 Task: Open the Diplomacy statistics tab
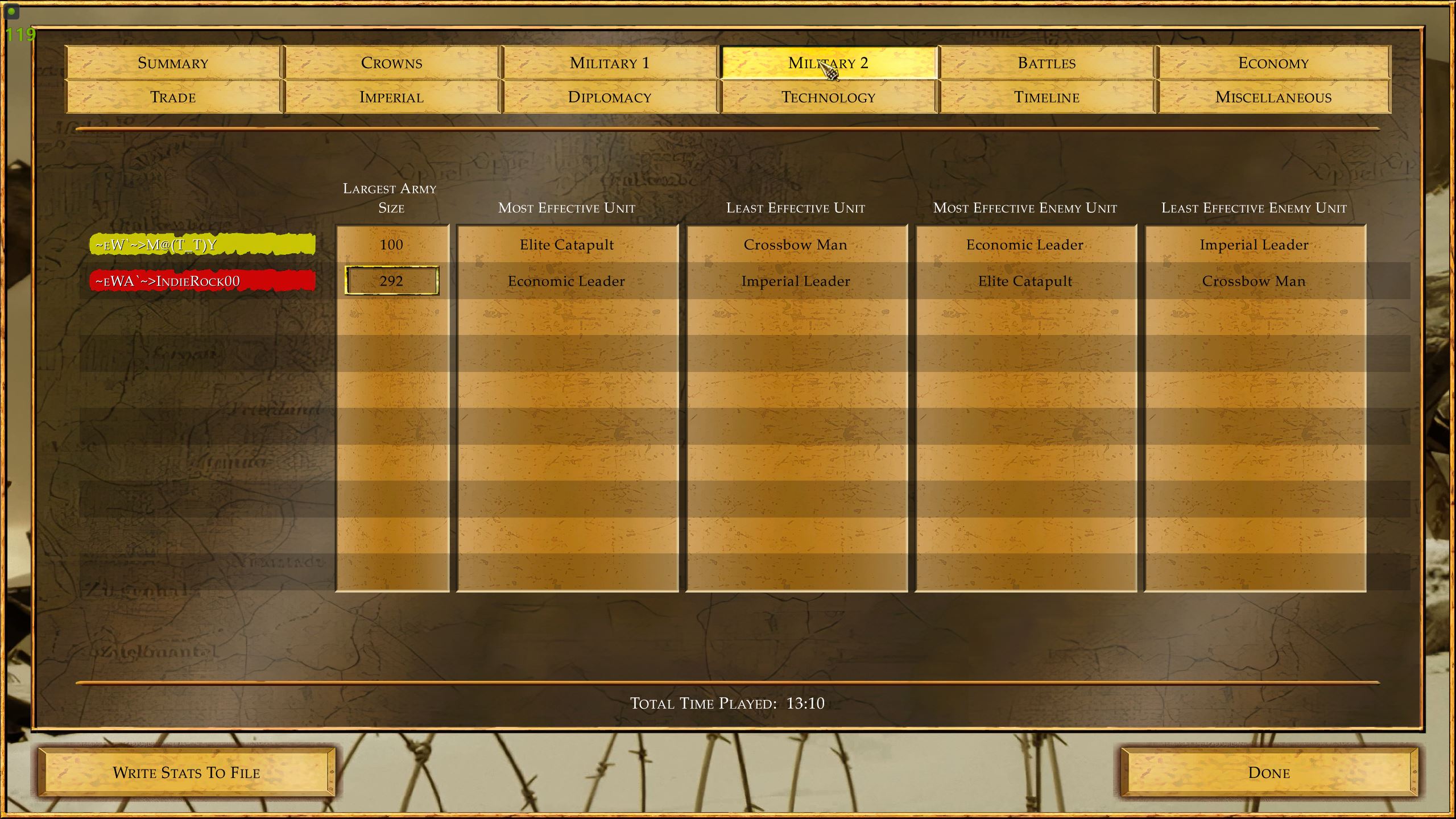(x=610, y=96)
